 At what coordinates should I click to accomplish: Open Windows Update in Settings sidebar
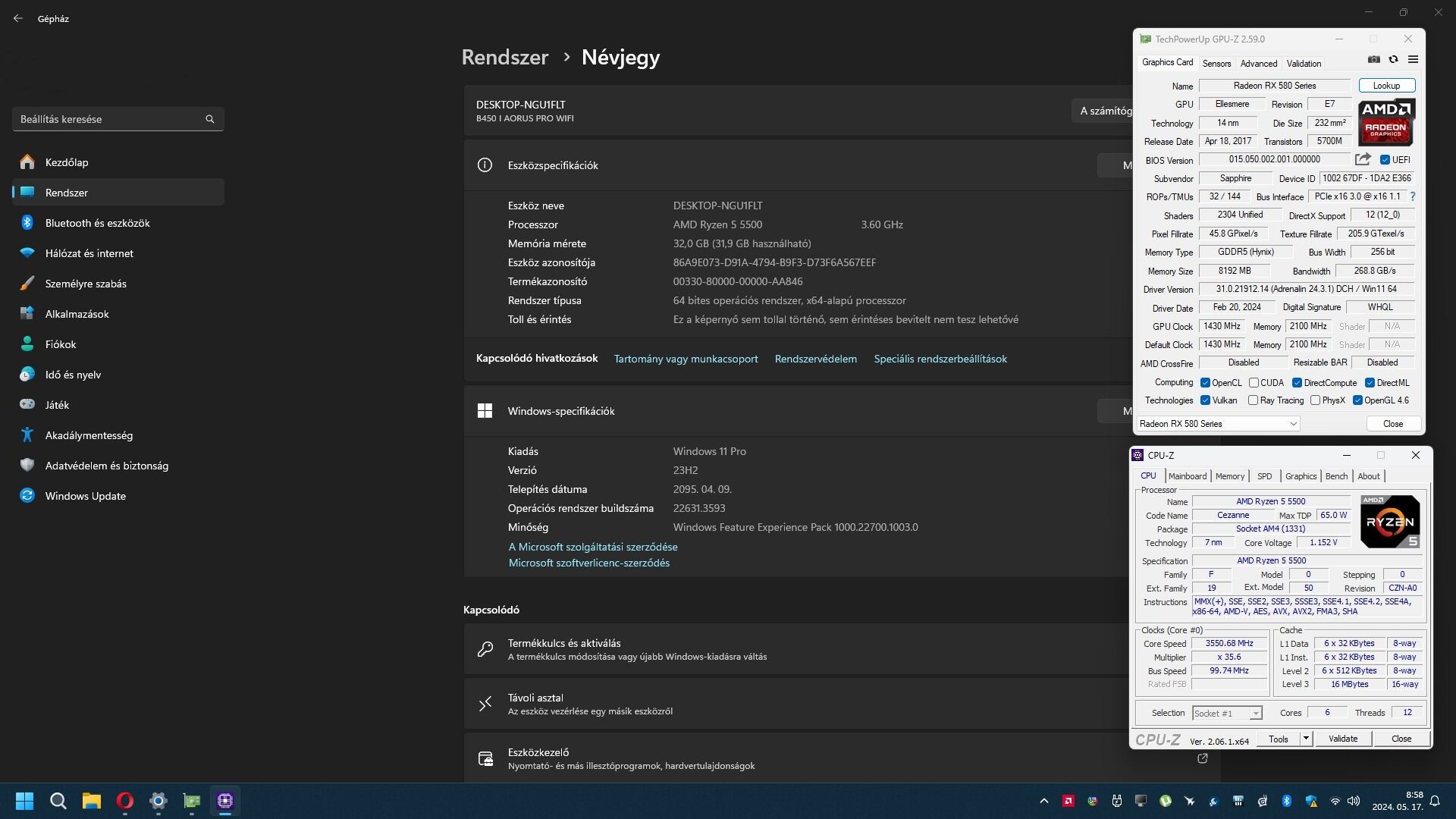118,496
